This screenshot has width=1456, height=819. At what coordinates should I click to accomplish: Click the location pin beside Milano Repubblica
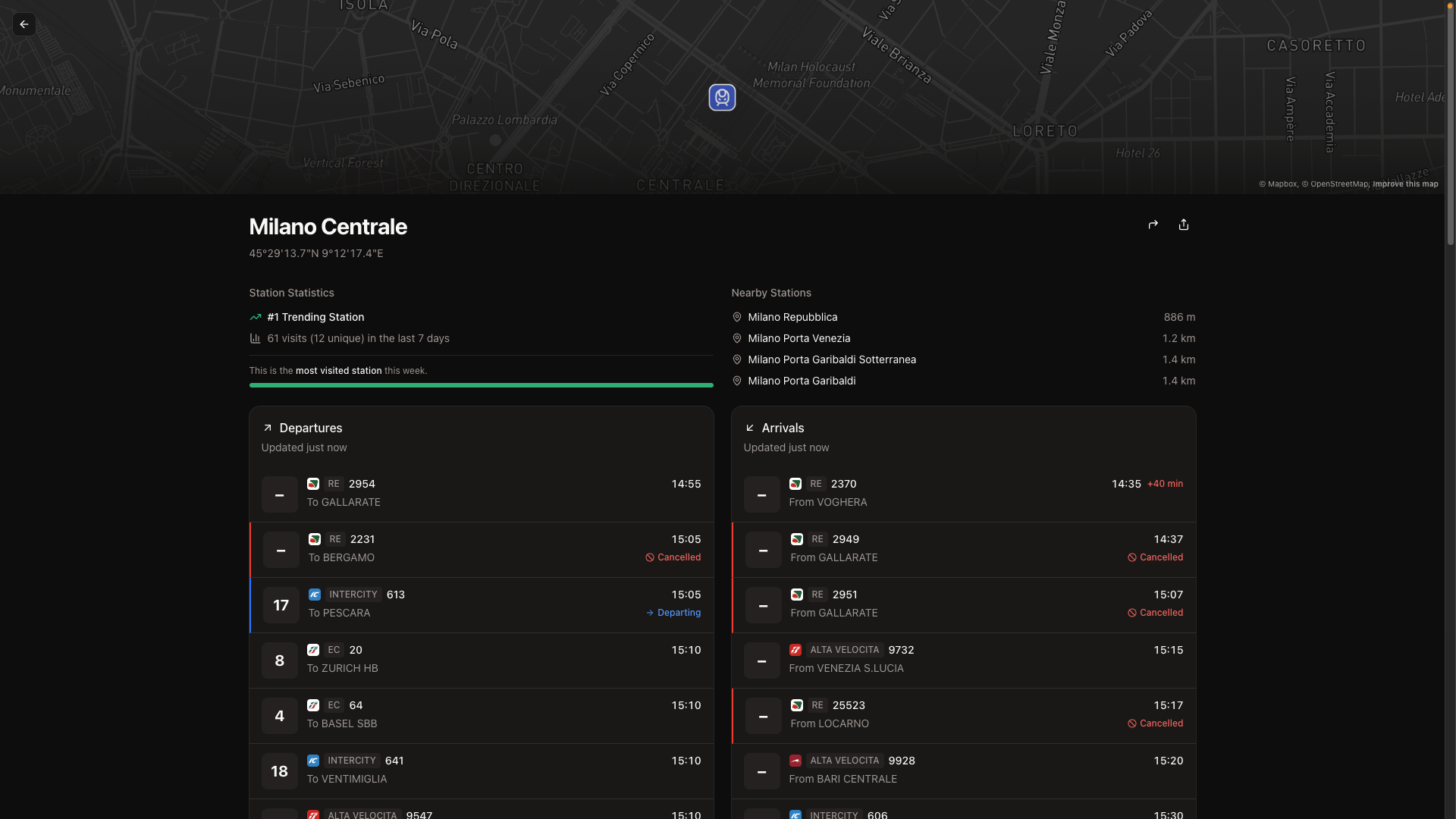[x=736, y=317]
